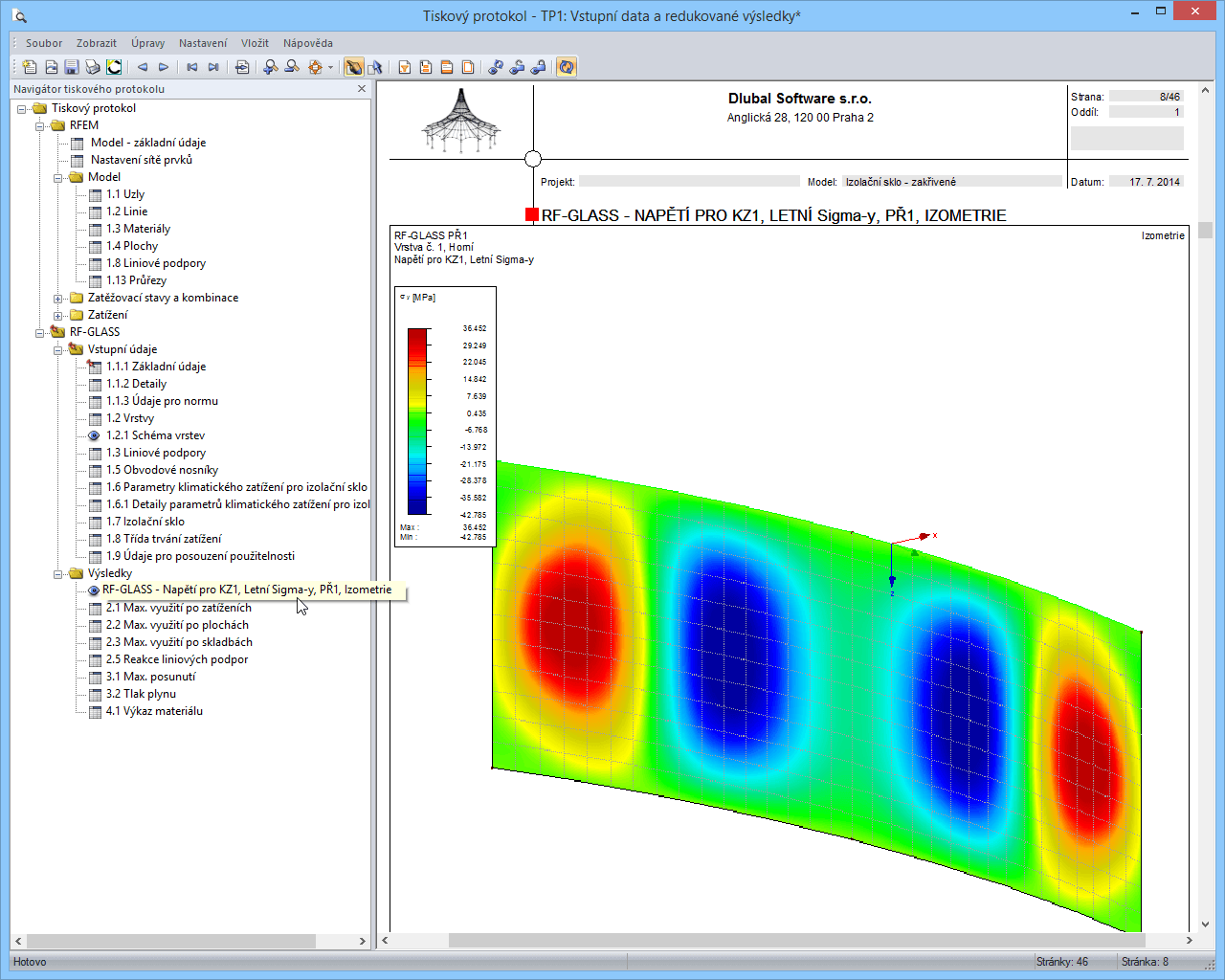Collapse the RF-GLASS tree node
This screenshot has width=1225, height=980.
pos(40,332)
